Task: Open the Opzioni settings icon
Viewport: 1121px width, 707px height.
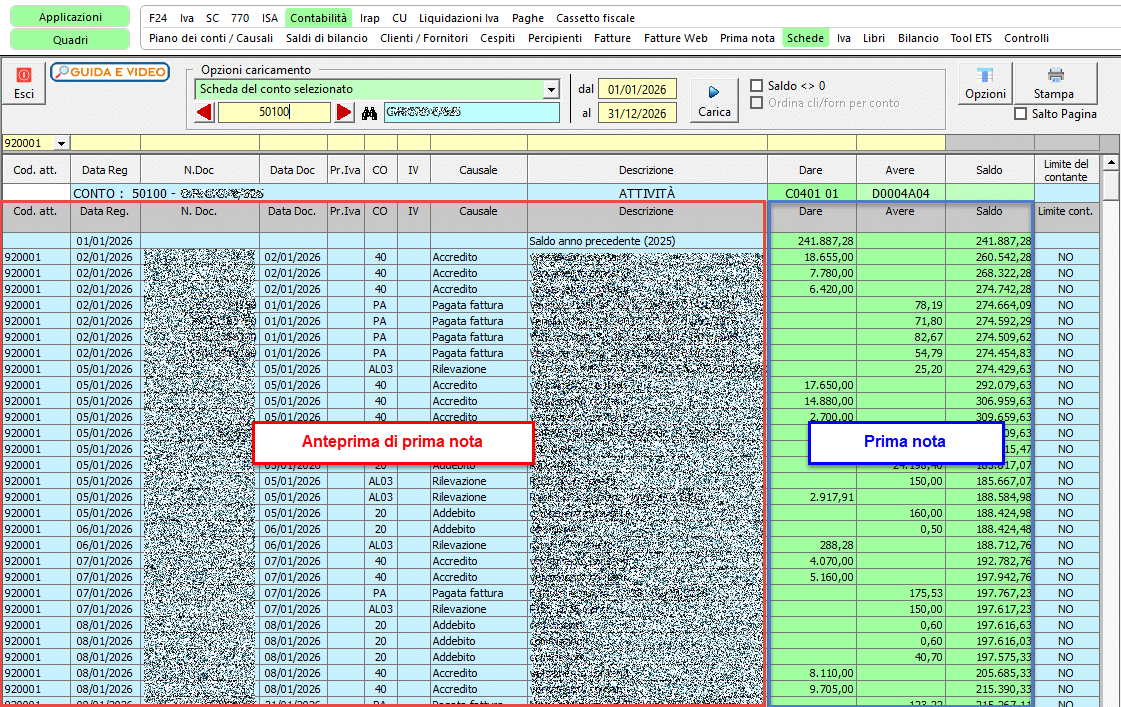Action: (x=985, y=84)
